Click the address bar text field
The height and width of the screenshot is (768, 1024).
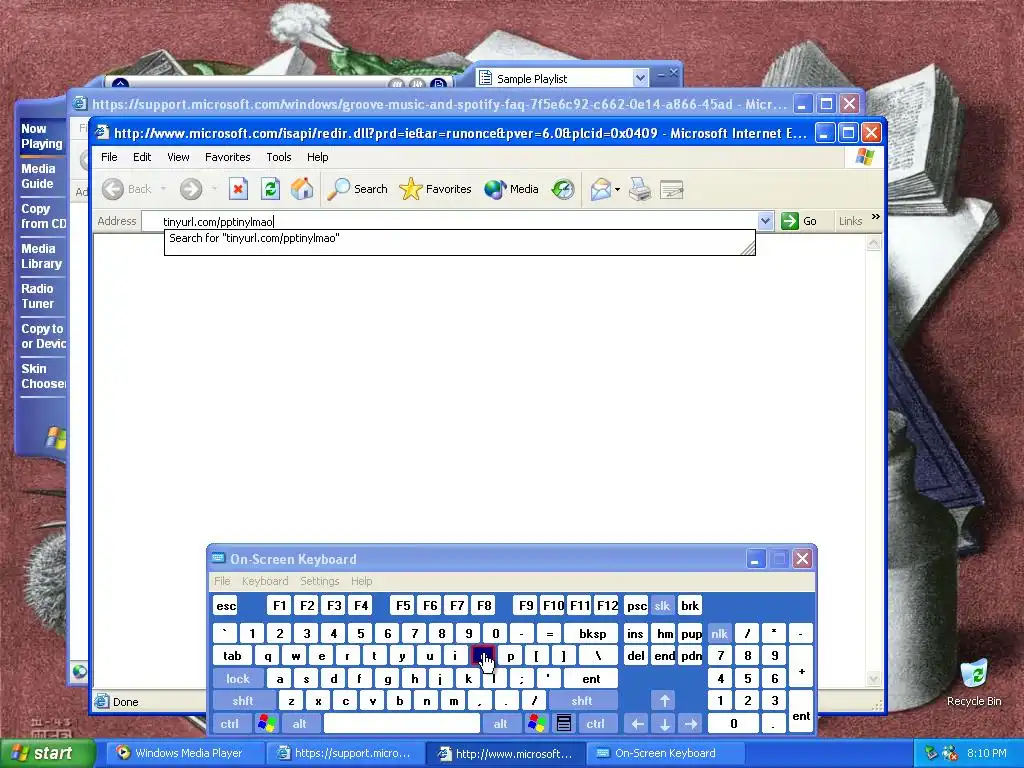(449, 221)
